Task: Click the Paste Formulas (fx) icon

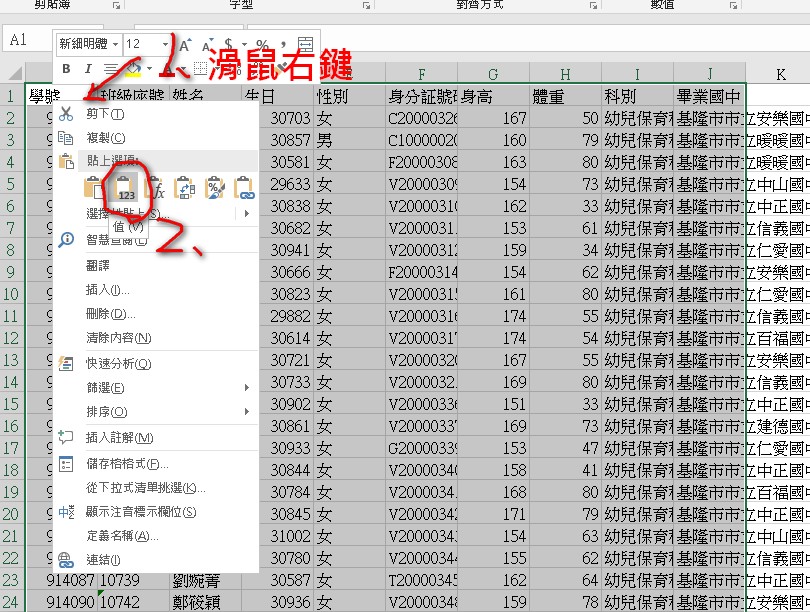Action: click(x=156, y=188)
